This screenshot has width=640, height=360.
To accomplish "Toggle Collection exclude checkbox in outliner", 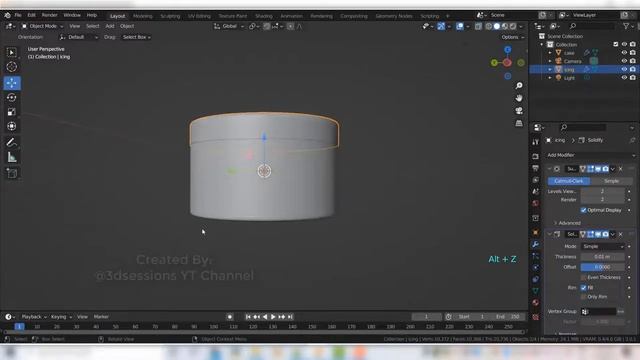I will [x=616, y=44].
